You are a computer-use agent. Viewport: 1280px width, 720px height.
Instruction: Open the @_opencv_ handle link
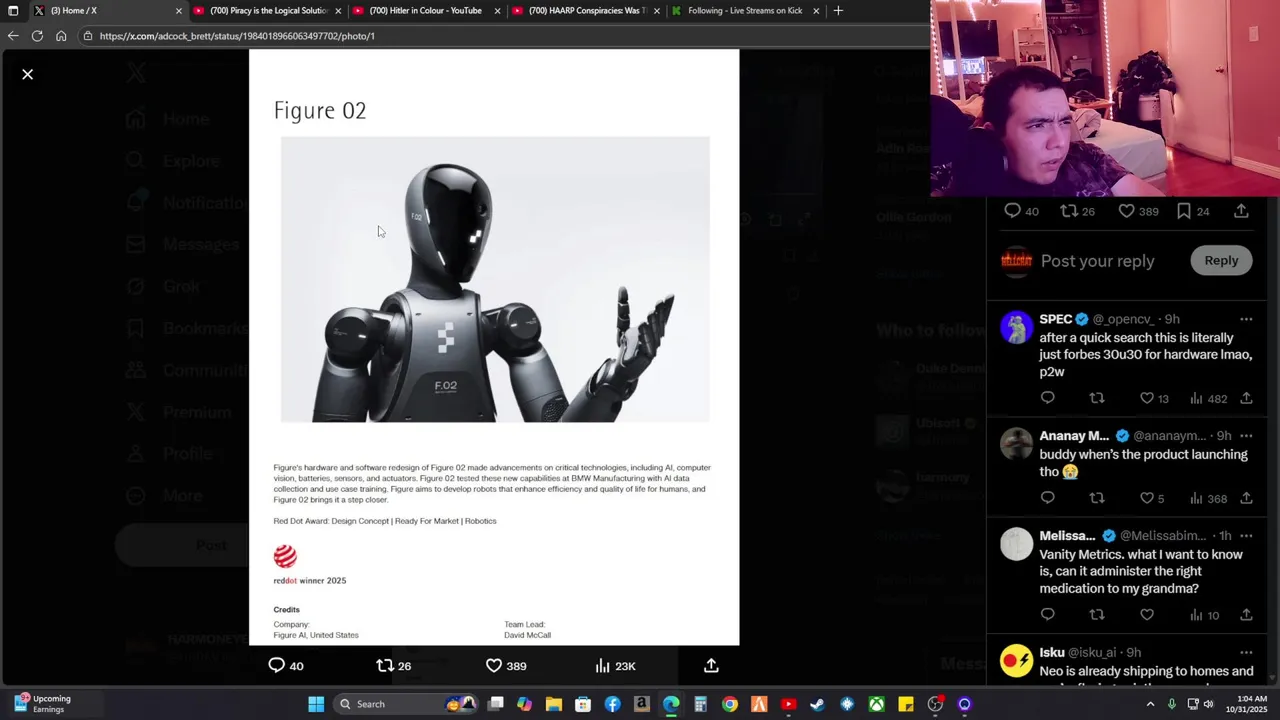(x=1122, y=319)
